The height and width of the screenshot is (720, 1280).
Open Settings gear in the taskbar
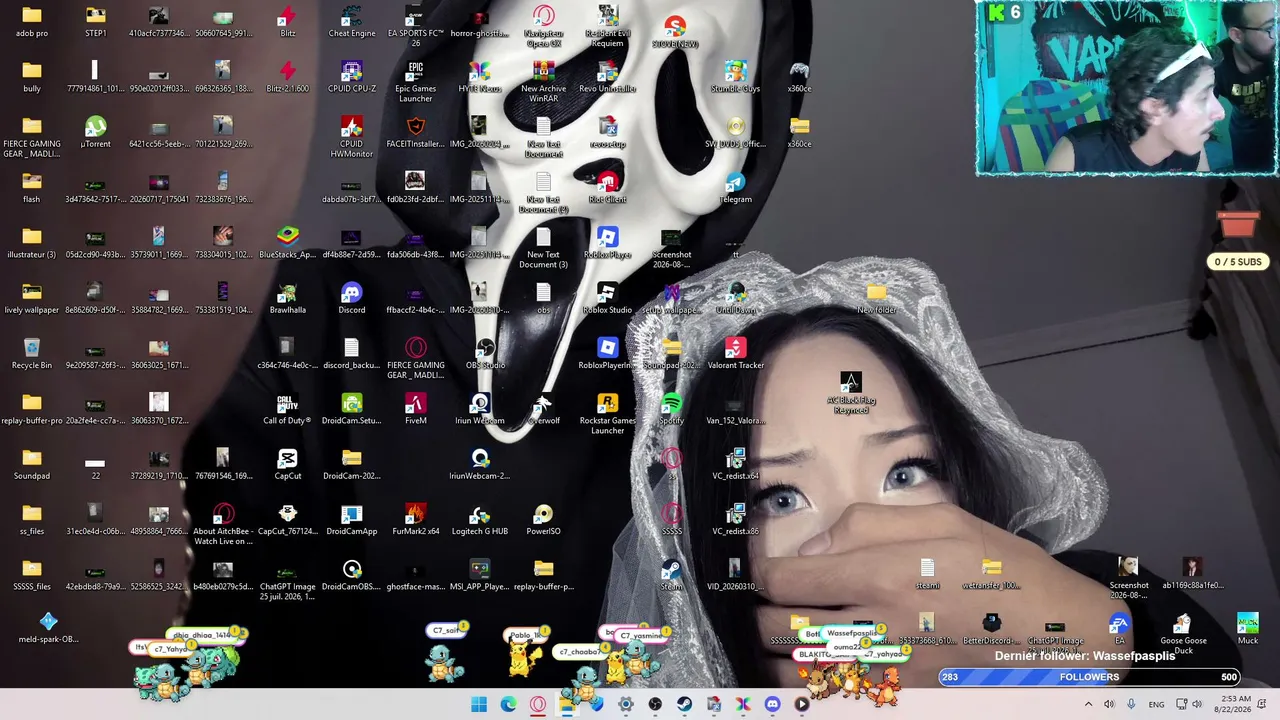pos(626,705)
